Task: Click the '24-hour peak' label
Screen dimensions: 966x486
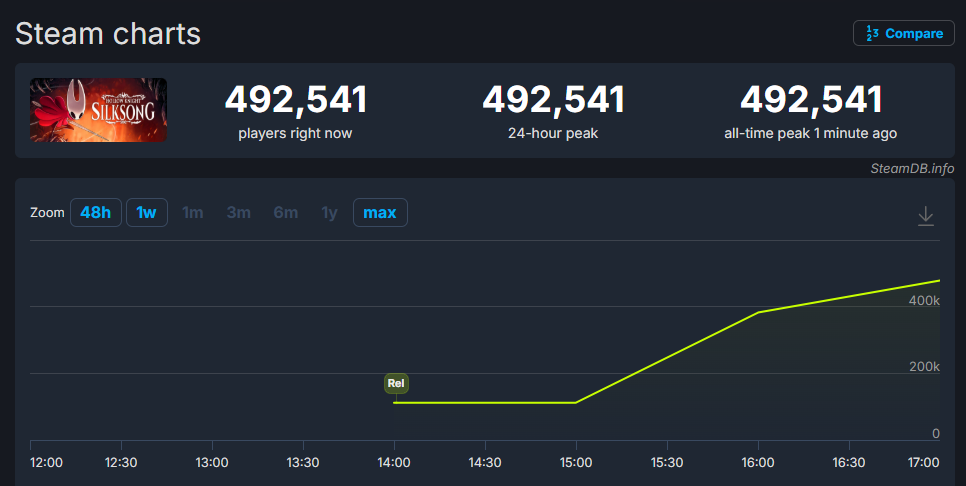Action: pyautogui.click(x=553, y=134)
